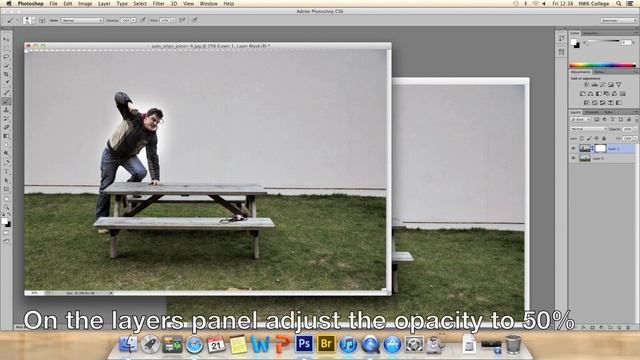Open the File menu
The height and width of the screenshot is (360, 640).
tap(53, 3)
